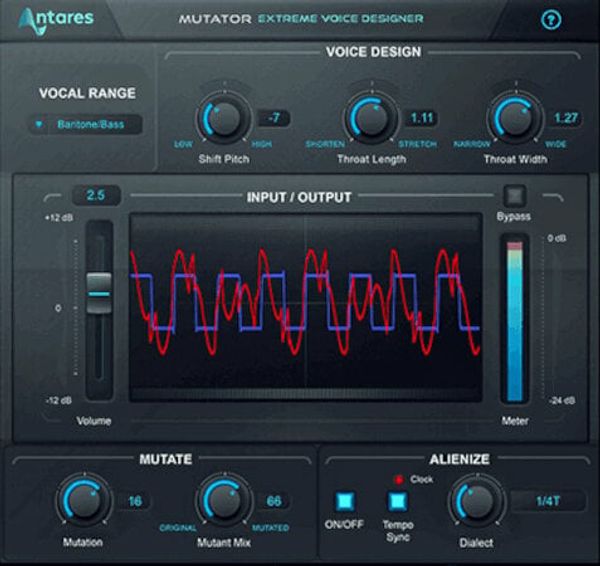Click the NARROW label
This screenshot has height=566, width=600.
pos(471,144)
